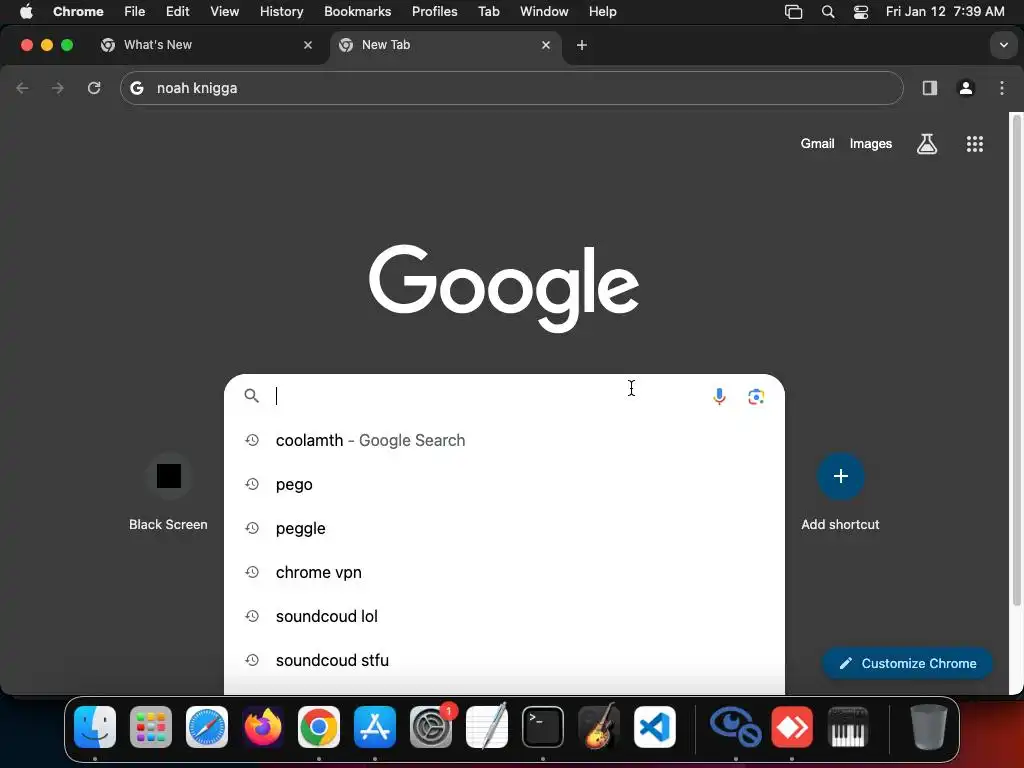Click the page vertical scrollbar
The width and height of the screenshot is (1024, 768).
pyautogui.click(x=1016, y=362)
